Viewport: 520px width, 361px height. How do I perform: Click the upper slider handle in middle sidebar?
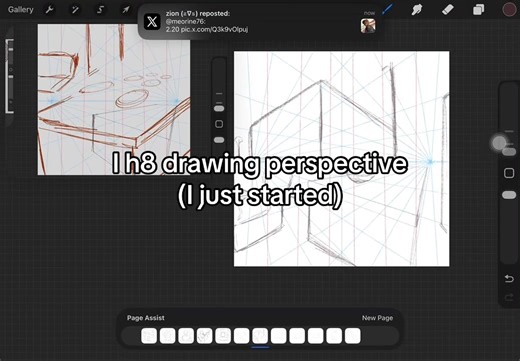click(219, 109)
